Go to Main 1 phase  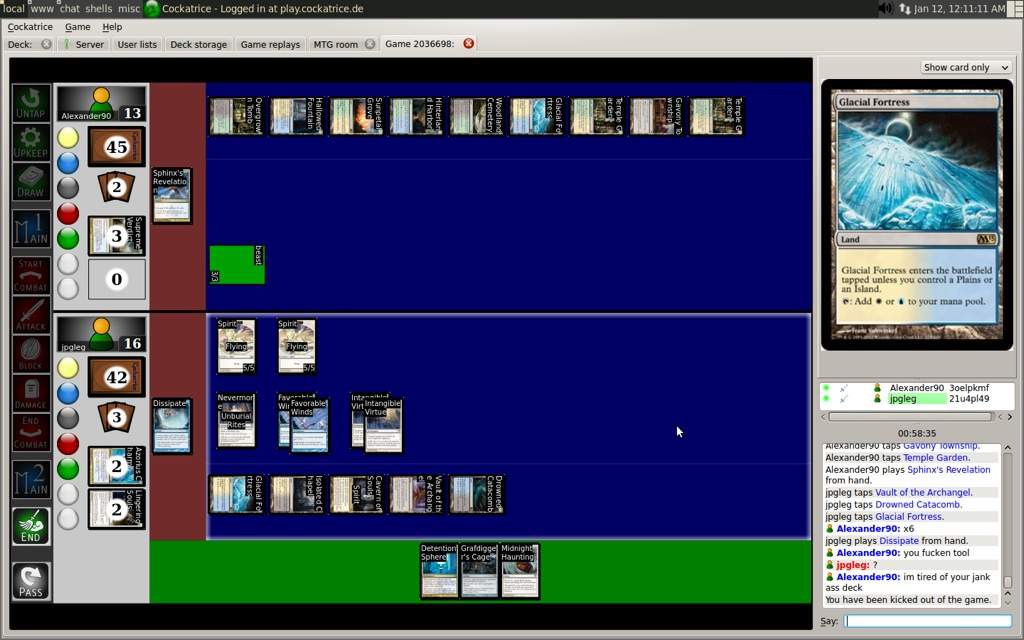31,229
